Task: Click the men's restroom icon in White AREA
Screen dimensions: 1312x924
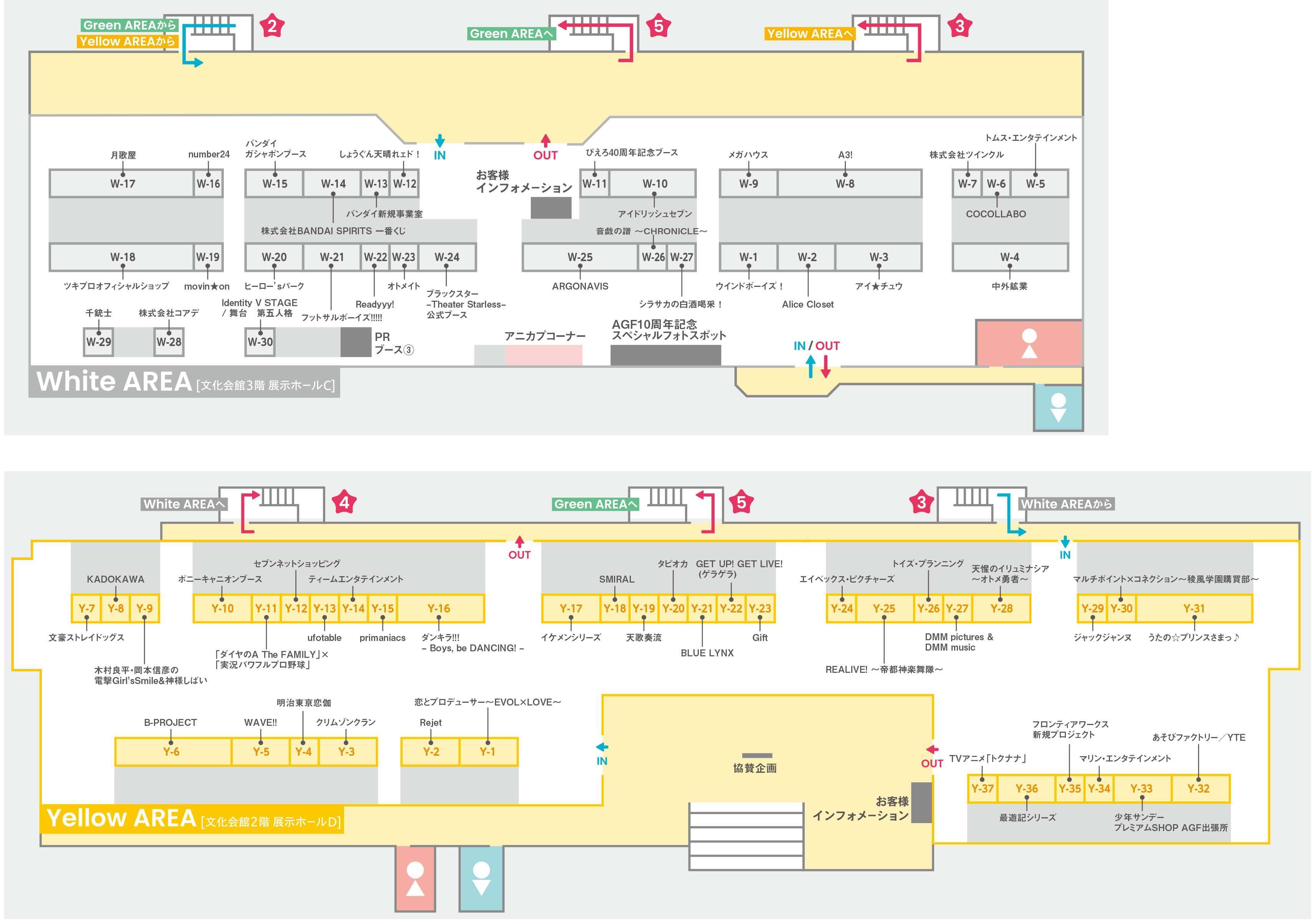Action: (x=1058, y=407)
